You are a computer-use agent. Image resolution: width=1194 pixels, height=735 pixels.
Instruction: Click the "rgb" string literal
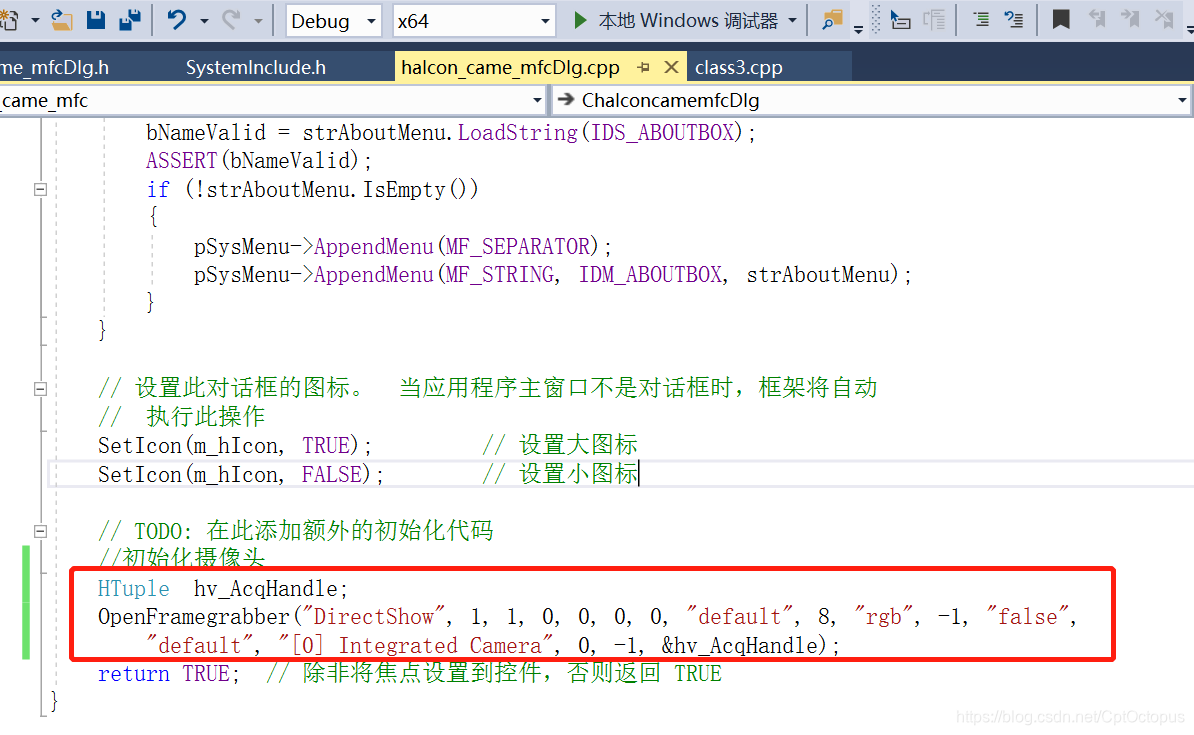click(884, 617)
